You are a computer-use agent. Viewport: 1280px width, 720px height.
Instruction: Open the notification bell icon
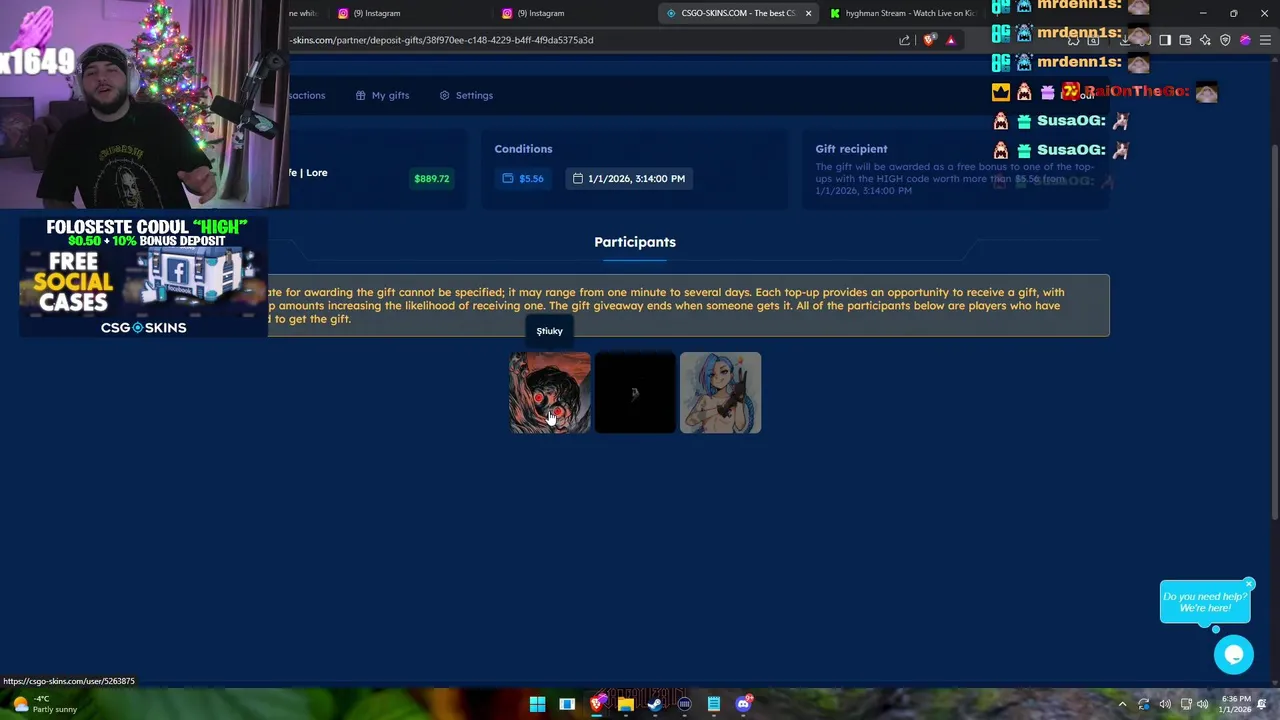[1262, 704]
